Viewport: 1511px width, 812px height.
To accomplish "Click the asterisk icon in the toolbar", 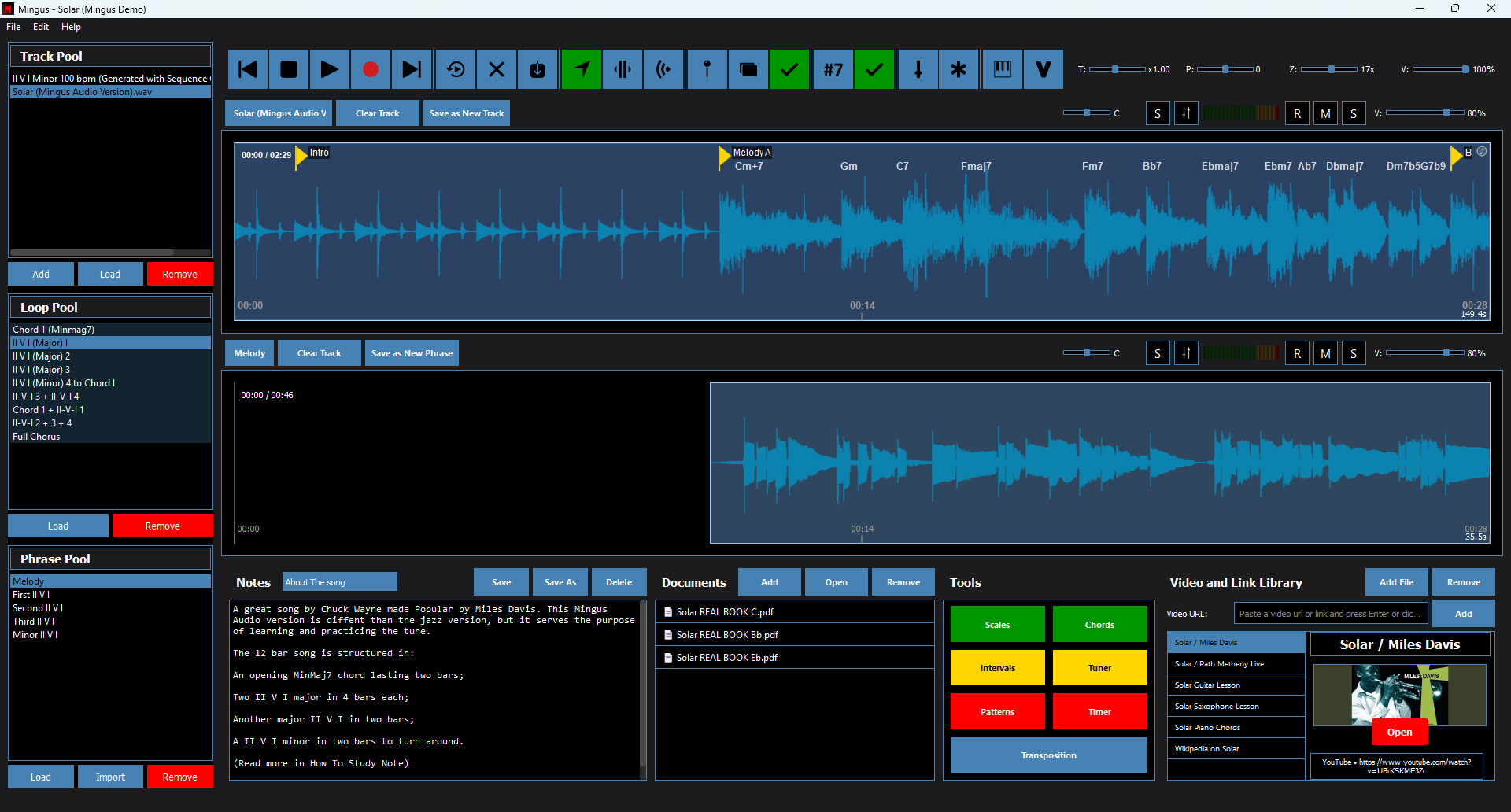I will coord(958,70).
